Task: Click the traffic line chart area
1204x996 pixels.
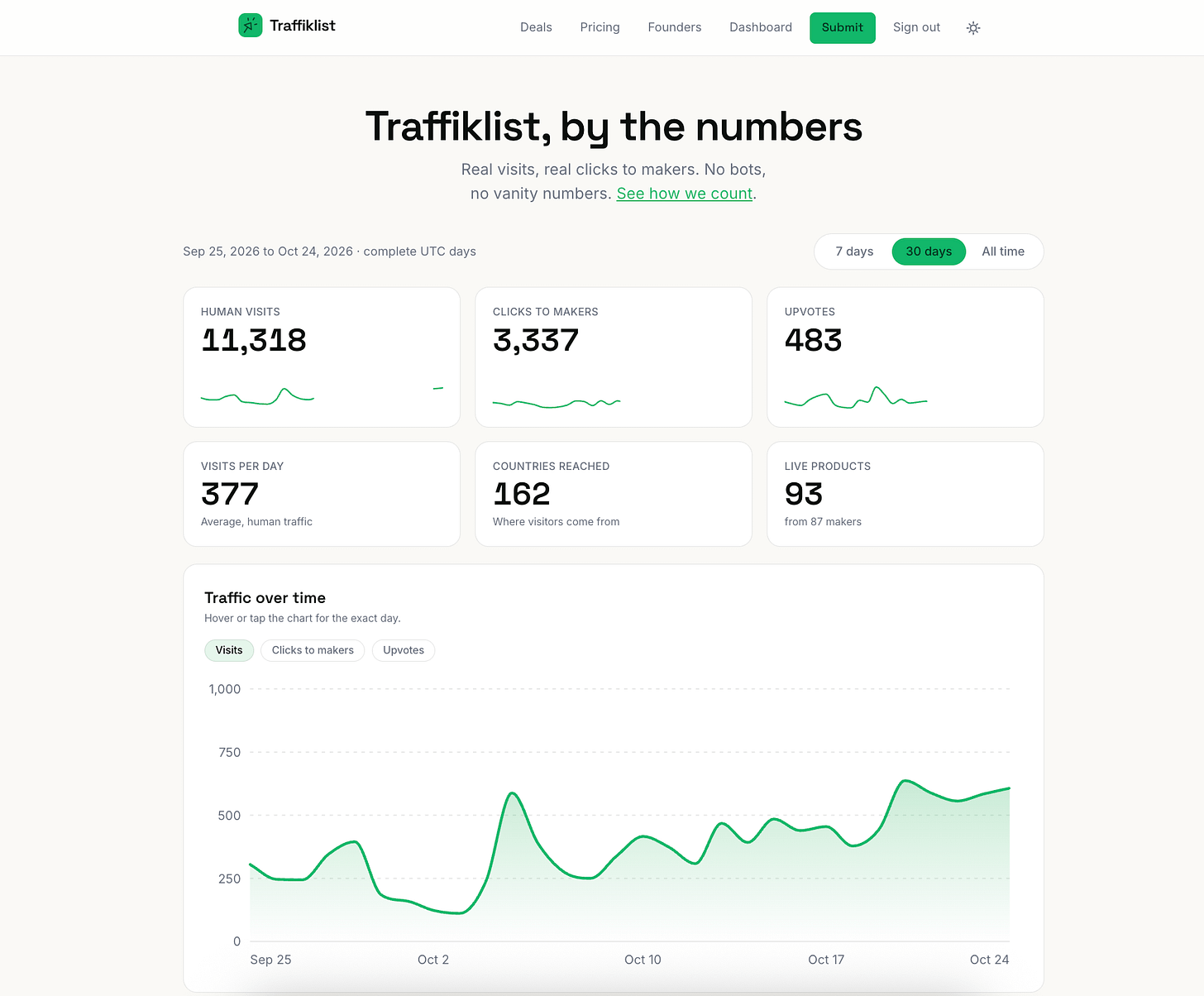Action: (x=629, y=815)
